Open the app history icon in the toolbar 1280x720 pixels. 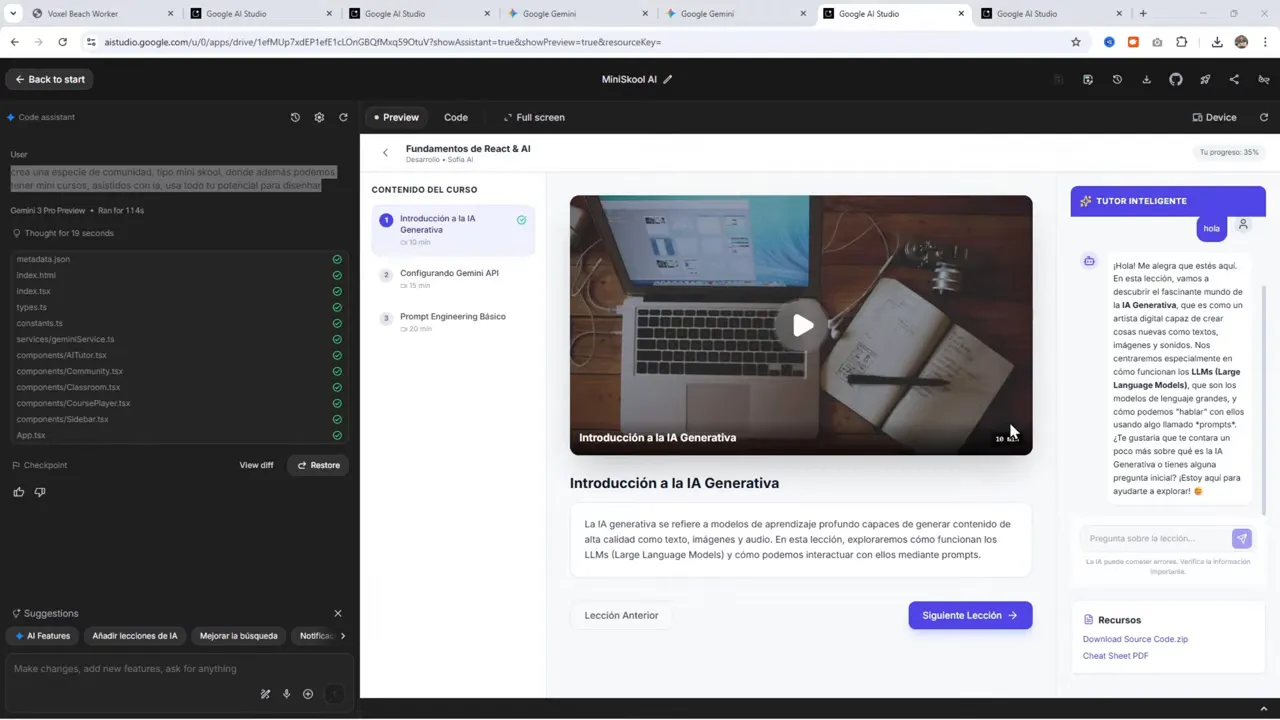pyautogui.click(x=1117, y=79)
